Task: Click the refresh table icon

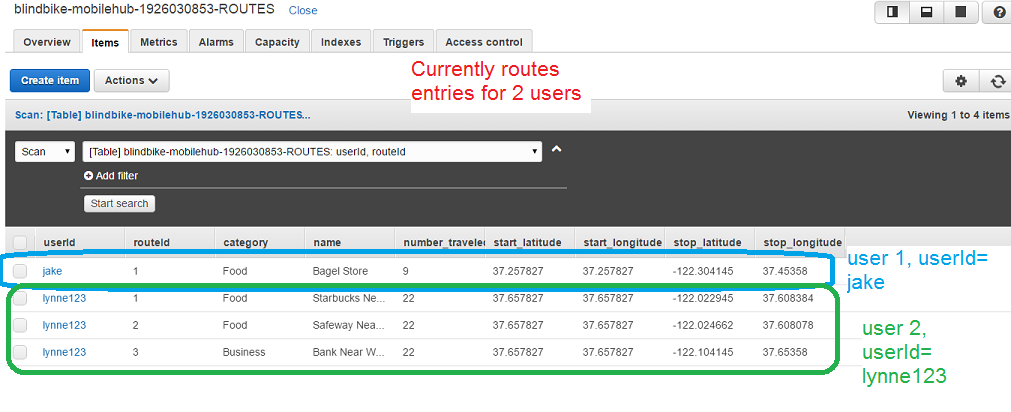Action: 996,82
